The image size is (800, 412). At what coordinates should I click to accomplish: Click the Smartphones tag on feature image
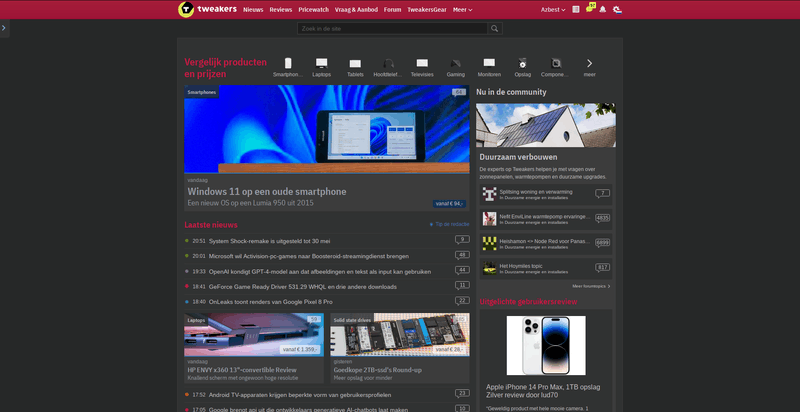pos(202,92)
